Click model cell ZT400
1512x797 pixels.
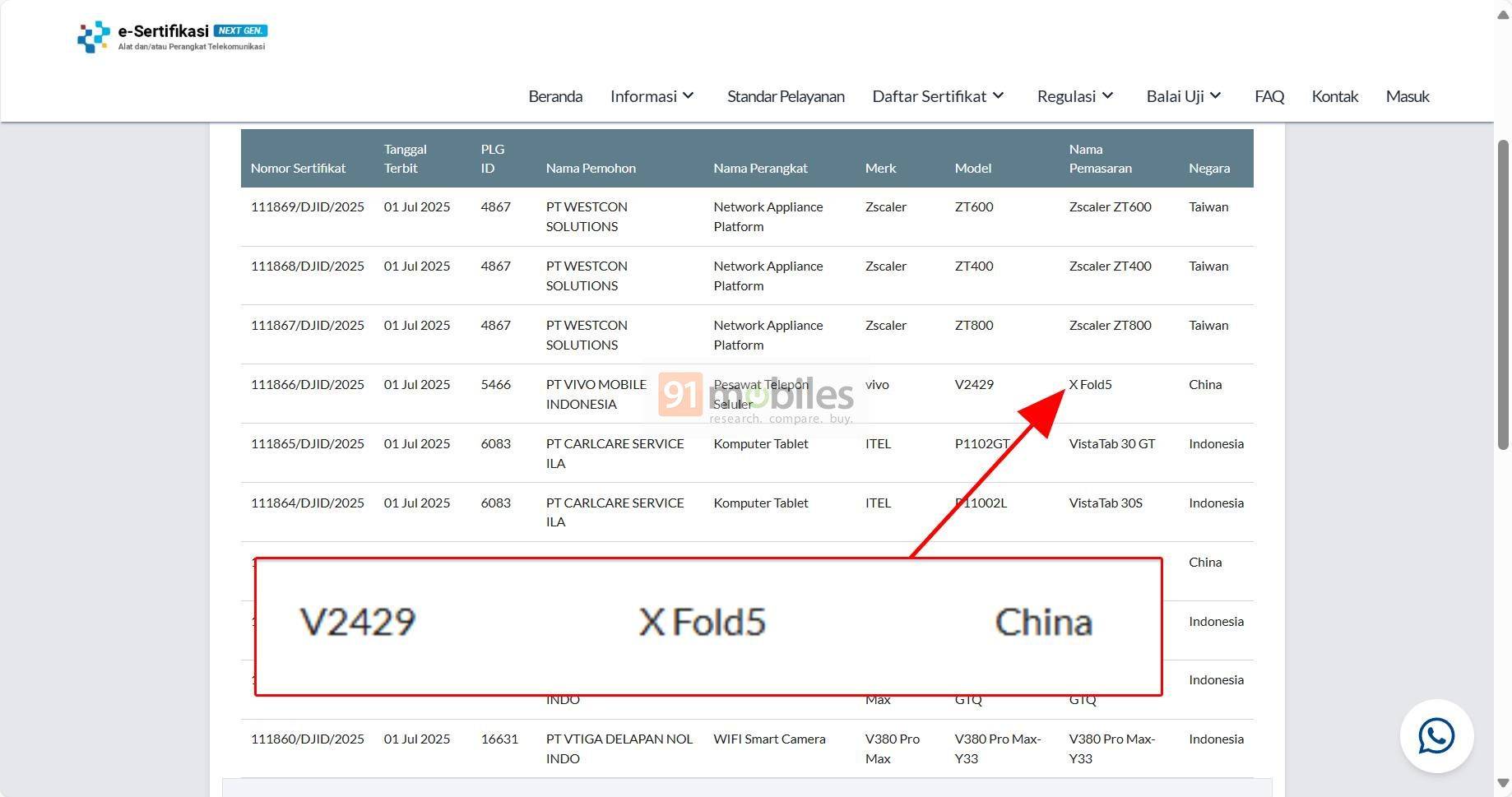[x=974, y=266]
